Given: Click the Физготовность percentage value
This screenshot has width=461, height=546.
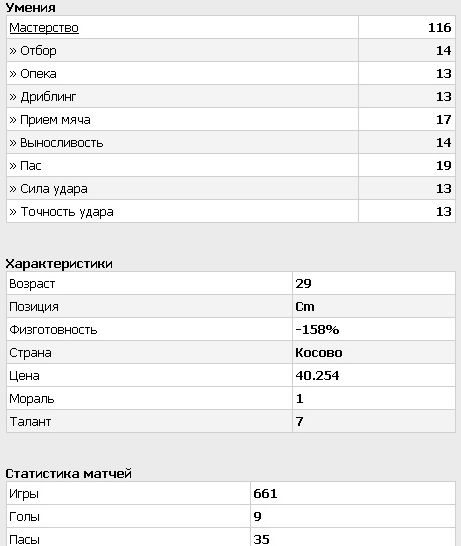Looking at the screenshot, I should coord(317,329).
